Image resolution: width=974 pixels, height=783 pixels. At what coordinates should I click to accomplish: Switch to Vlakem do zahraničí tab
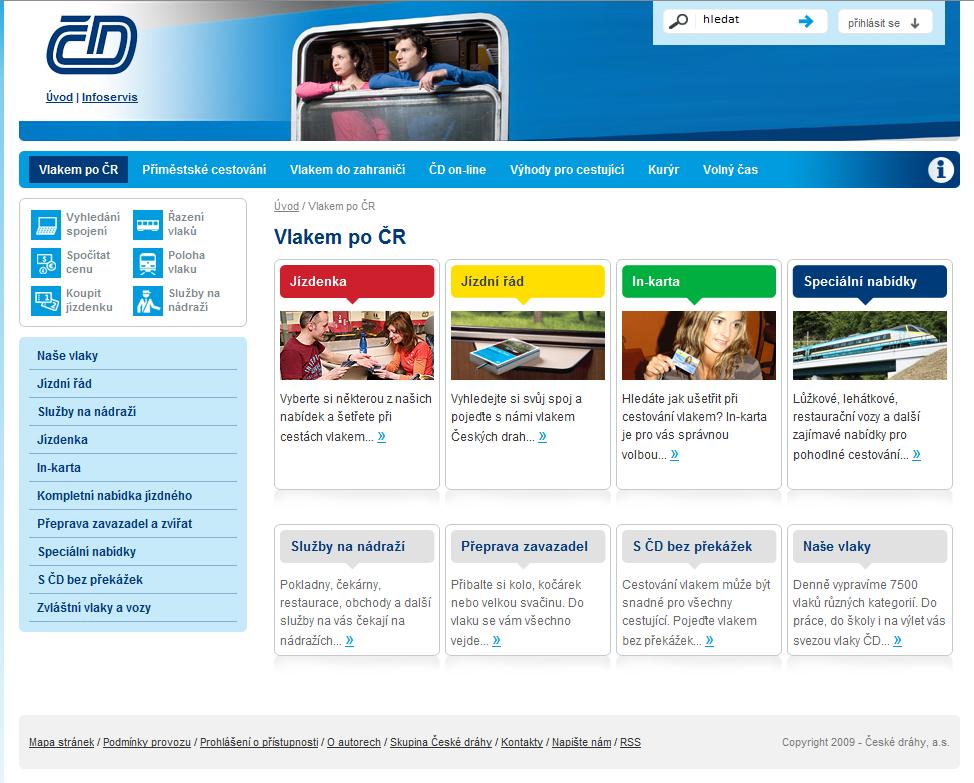tap(347, 170)
